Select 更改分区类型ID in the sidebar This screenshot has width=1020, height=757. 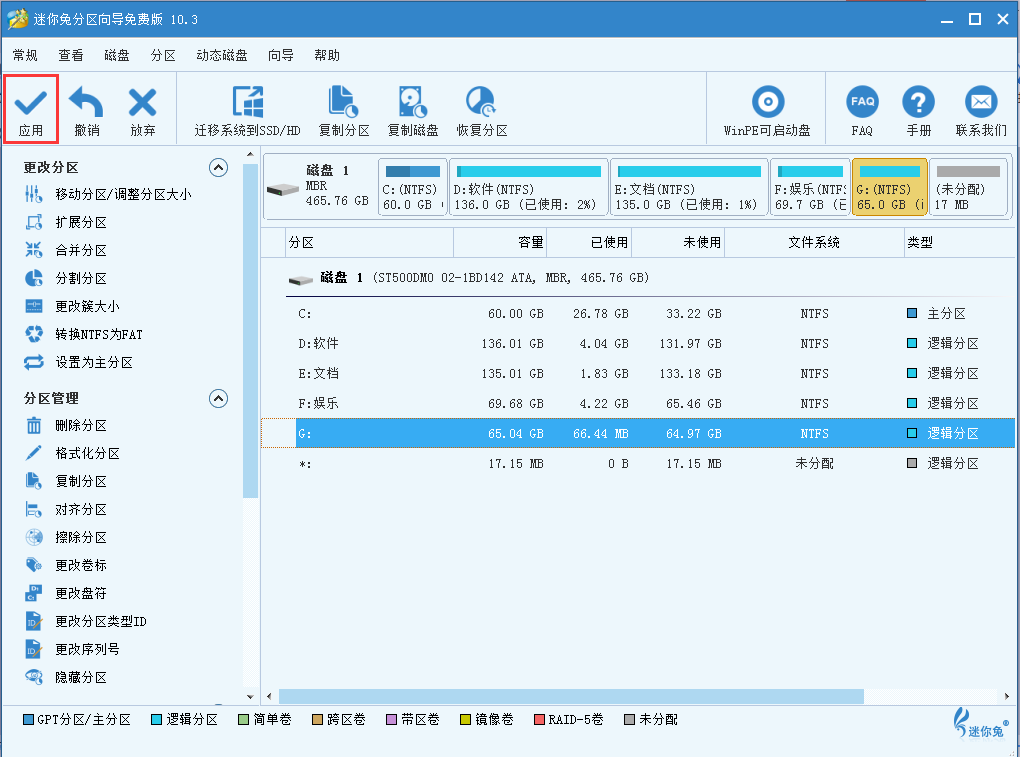tap(85, 621)
